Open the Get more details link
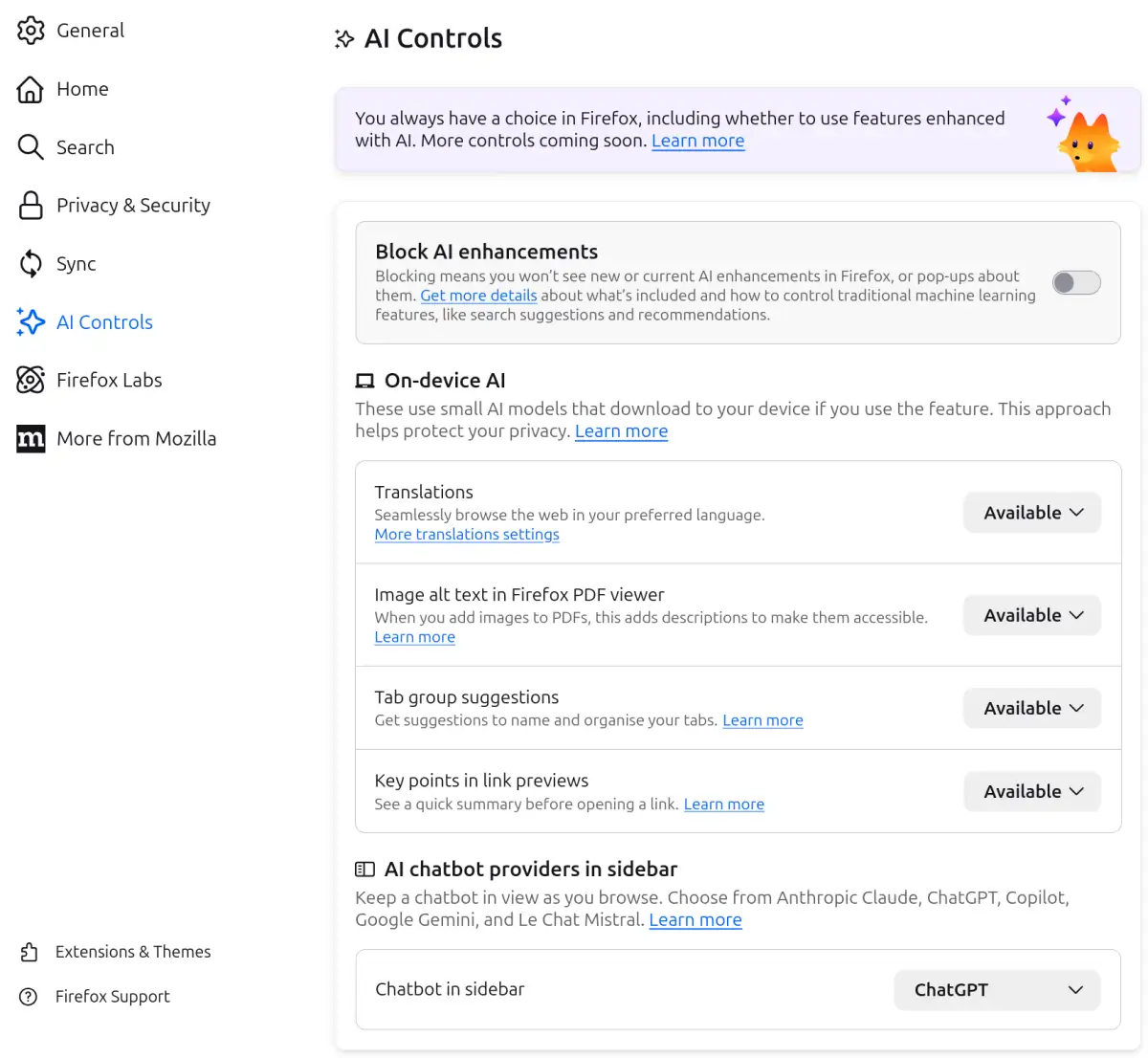 [x=478, y=296]
